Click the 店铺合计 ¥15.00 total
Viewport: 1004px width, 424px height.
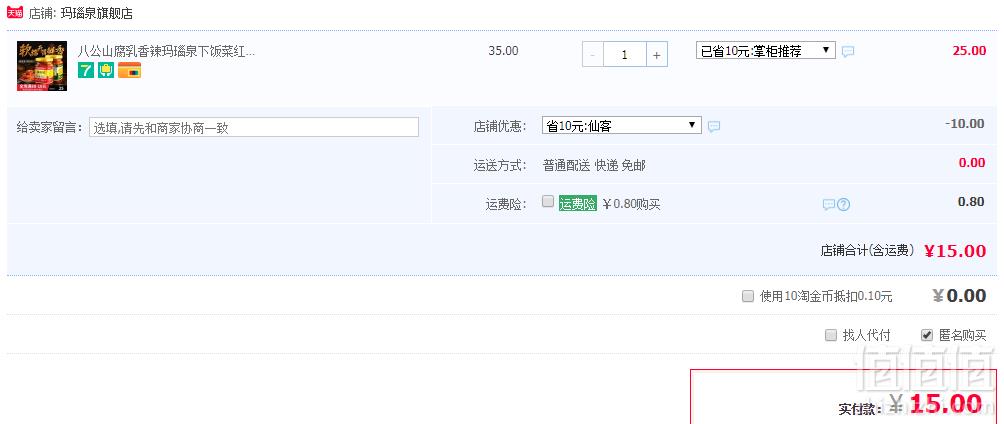(x=955, y=250)
